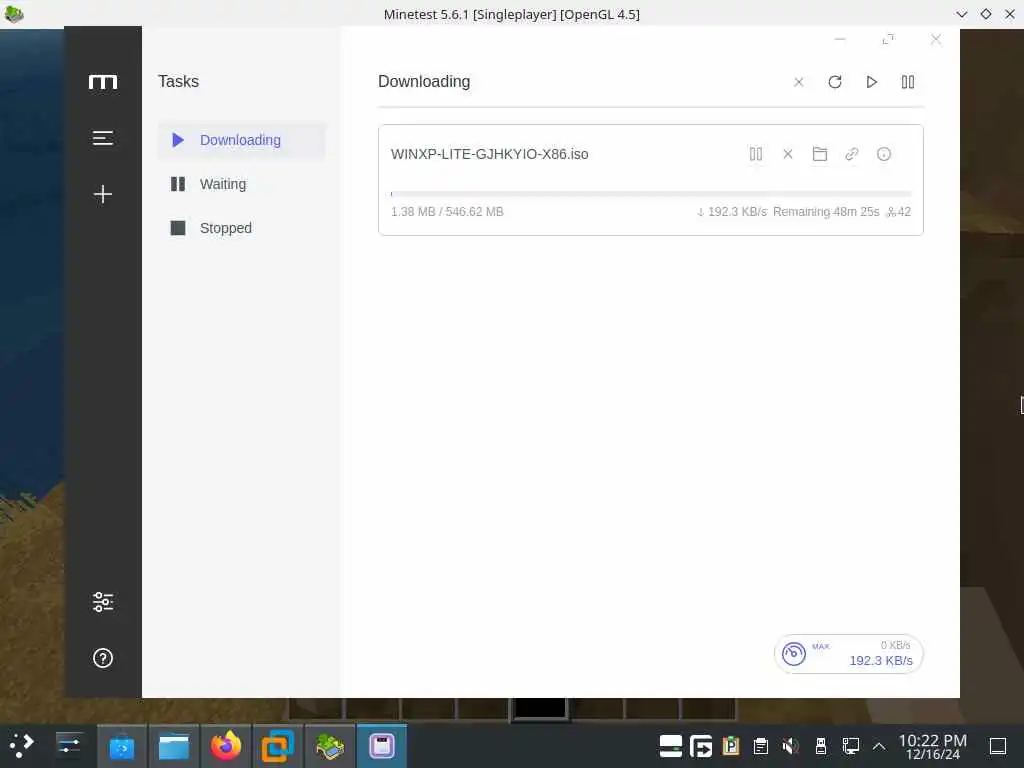Open the help question mark icon

point(103,658)
